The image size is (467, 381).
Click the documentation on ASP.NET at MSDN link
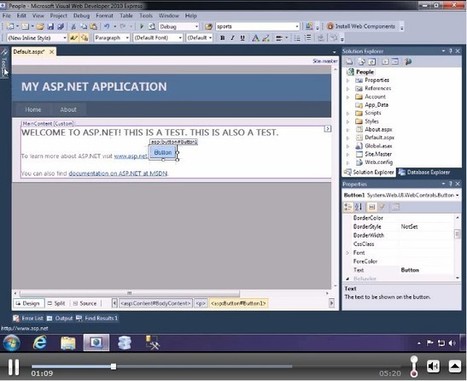118,173
